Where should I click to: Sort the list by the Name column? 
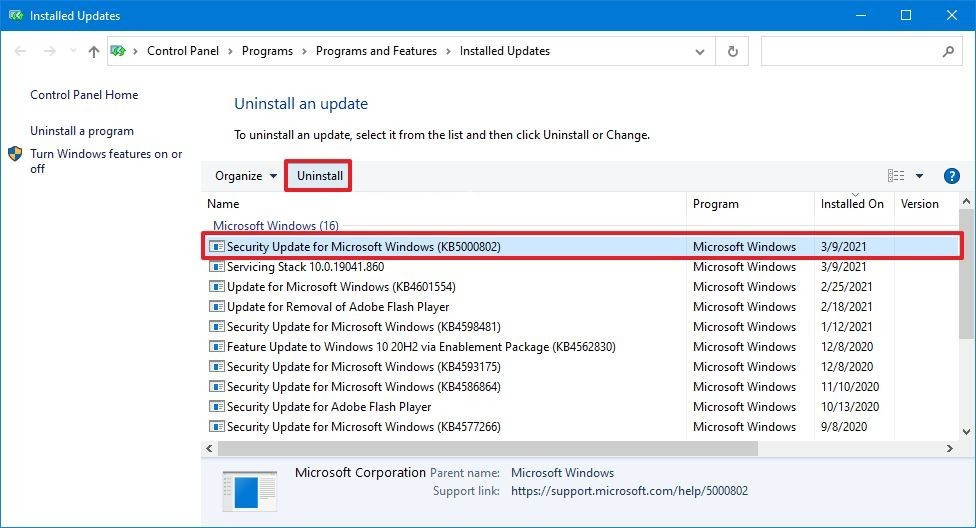446,204
